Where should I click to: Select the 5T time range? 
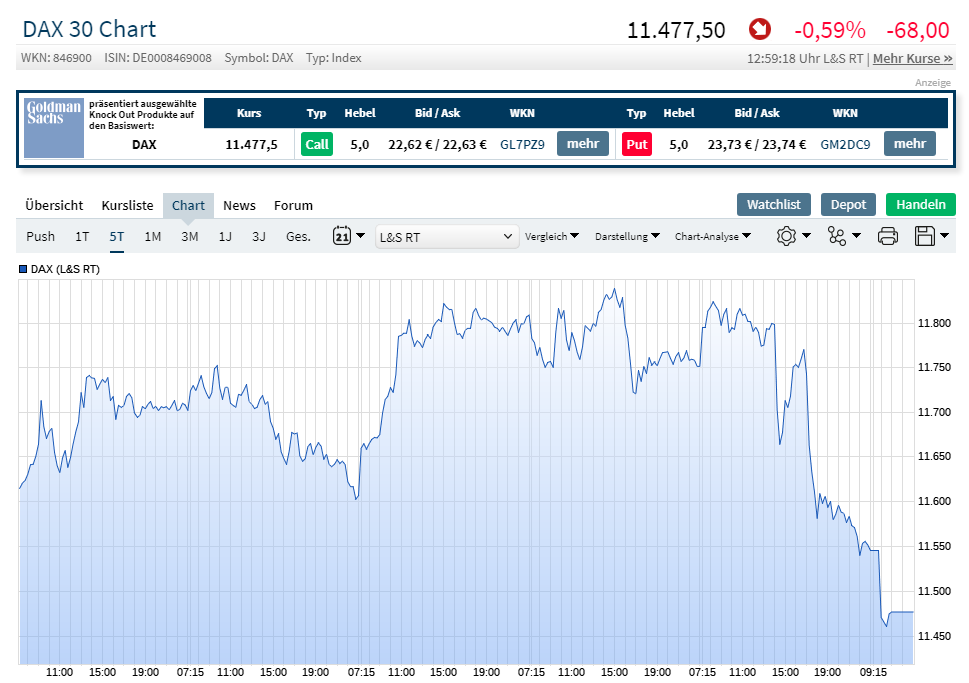pos(117,236)
